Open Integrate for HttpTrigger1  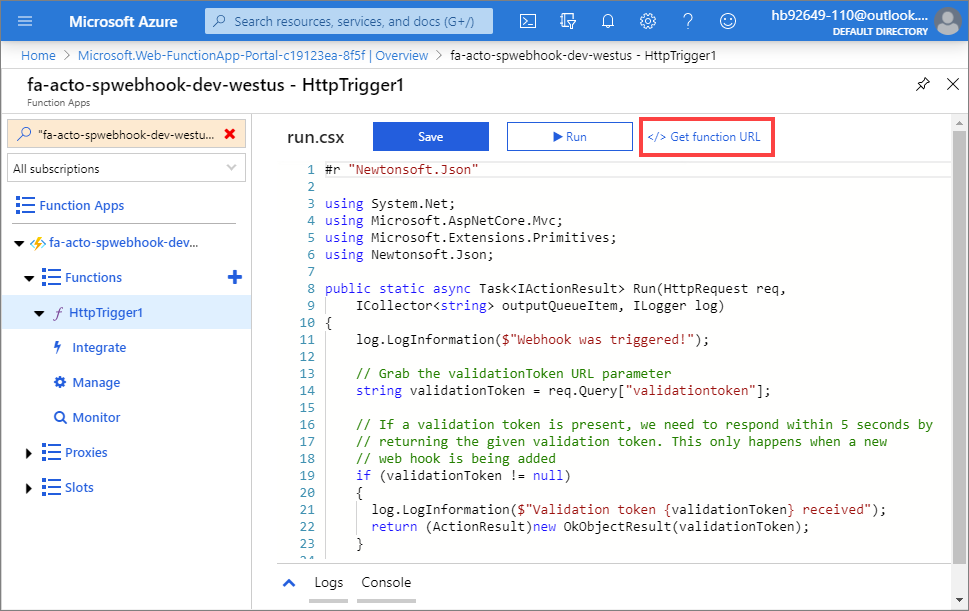[x=99, y=347]
